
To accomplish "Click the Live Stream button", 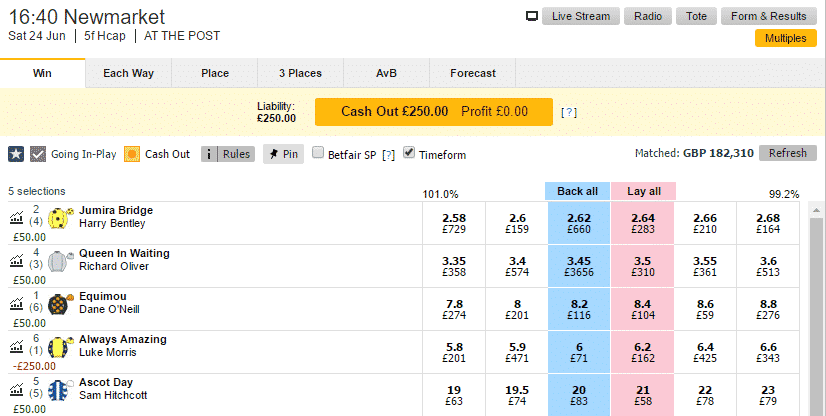I will click(x=581, y=16).
